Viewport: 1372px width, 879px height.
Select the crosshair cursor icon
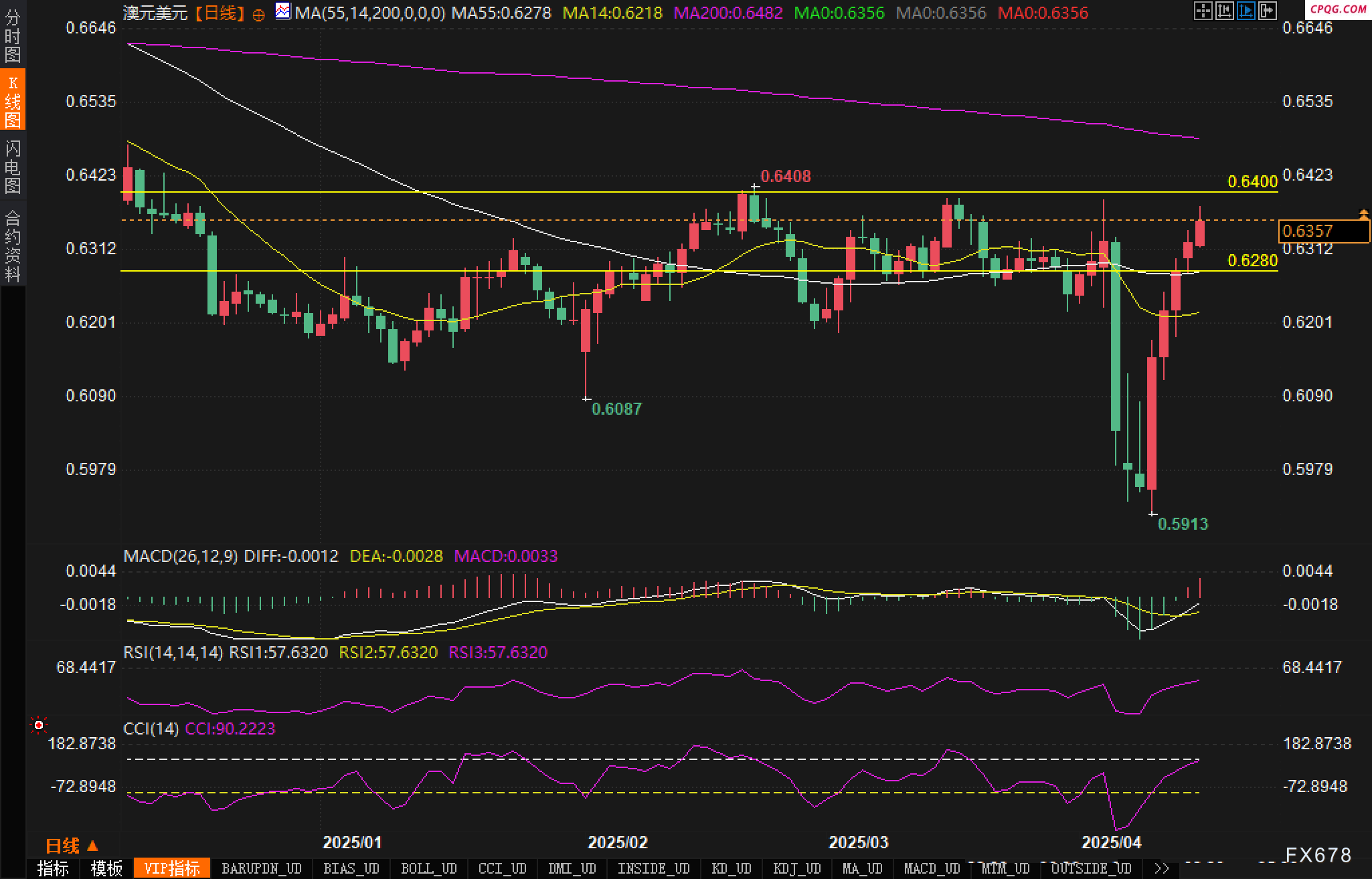tap(1203, 11)
